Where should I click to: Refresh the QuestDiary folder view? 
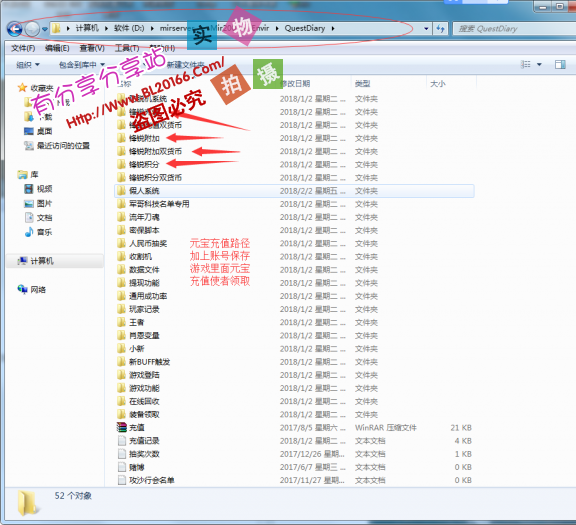pos(440,28)
